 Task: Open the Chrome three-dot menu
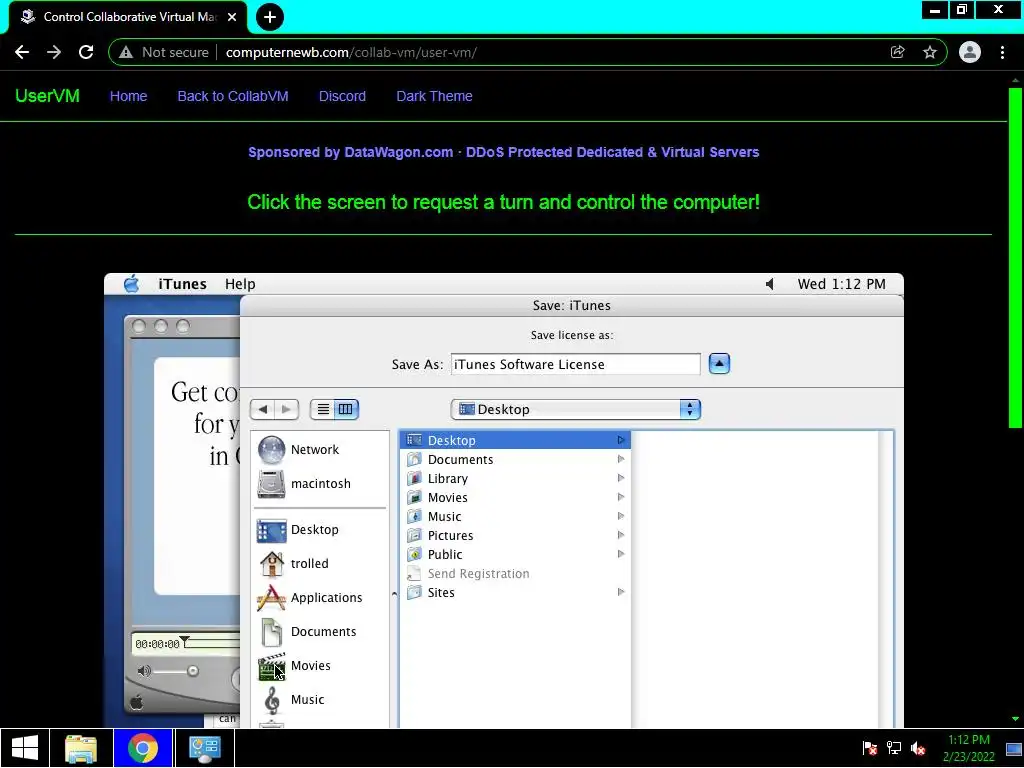click(x=1002, y=52)
